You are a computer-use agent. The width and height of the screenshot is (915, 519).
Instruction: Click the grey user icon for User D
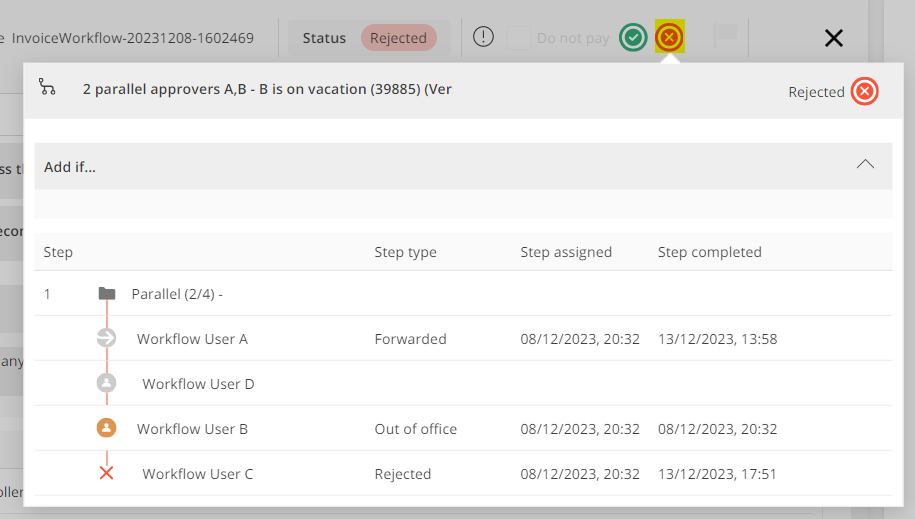[x=107, y=383]
